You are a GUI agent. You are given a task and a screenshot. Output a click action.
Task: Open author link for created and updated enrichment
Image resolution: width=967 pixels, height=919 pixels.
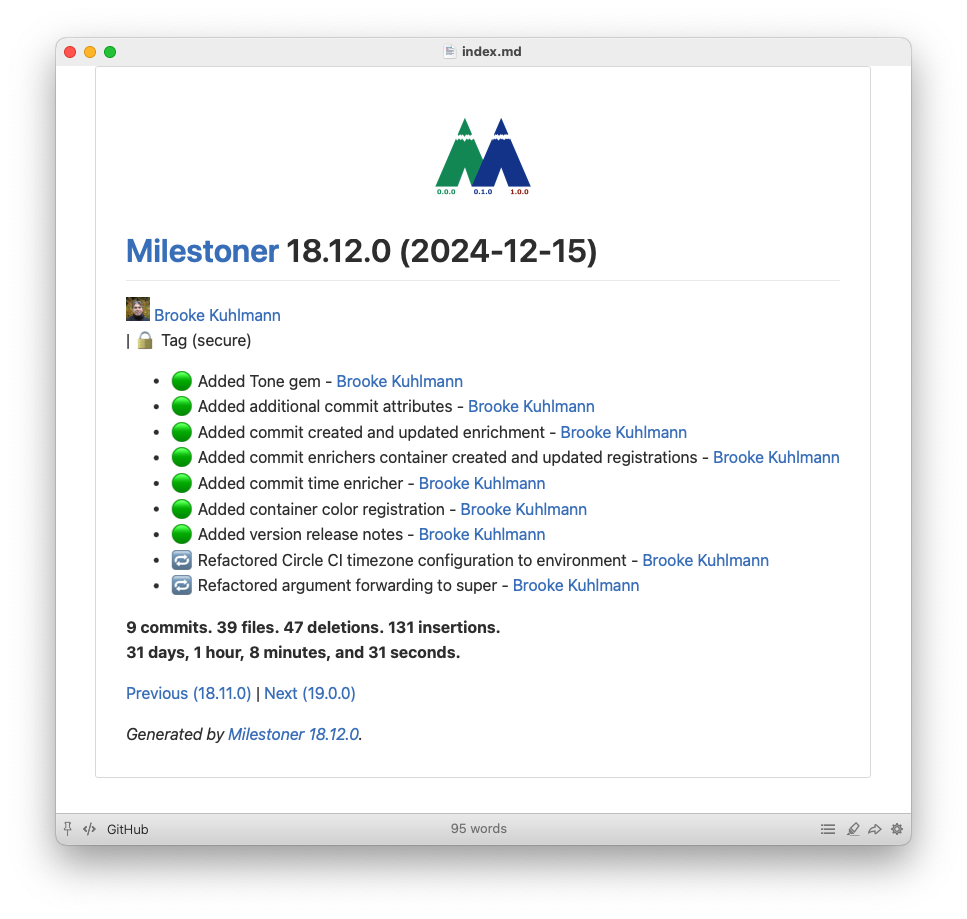[623, 432]
